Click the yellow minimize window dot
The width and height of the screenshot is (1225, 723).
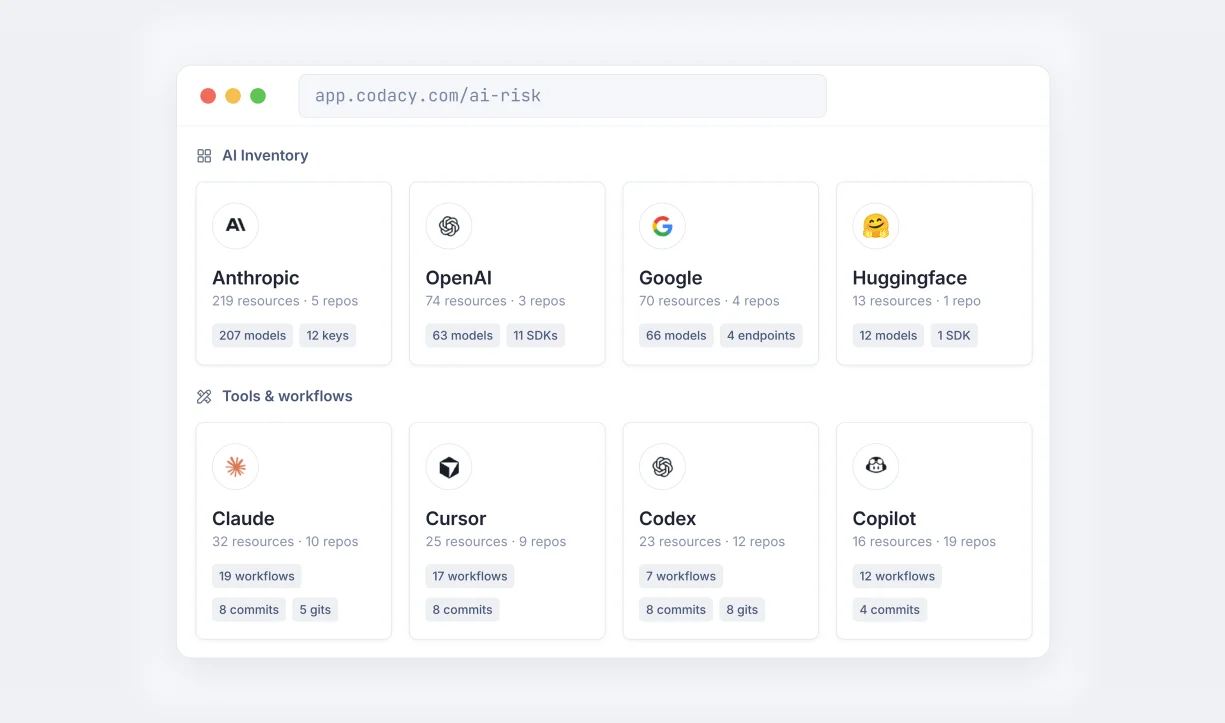click(x=233, y=96)
